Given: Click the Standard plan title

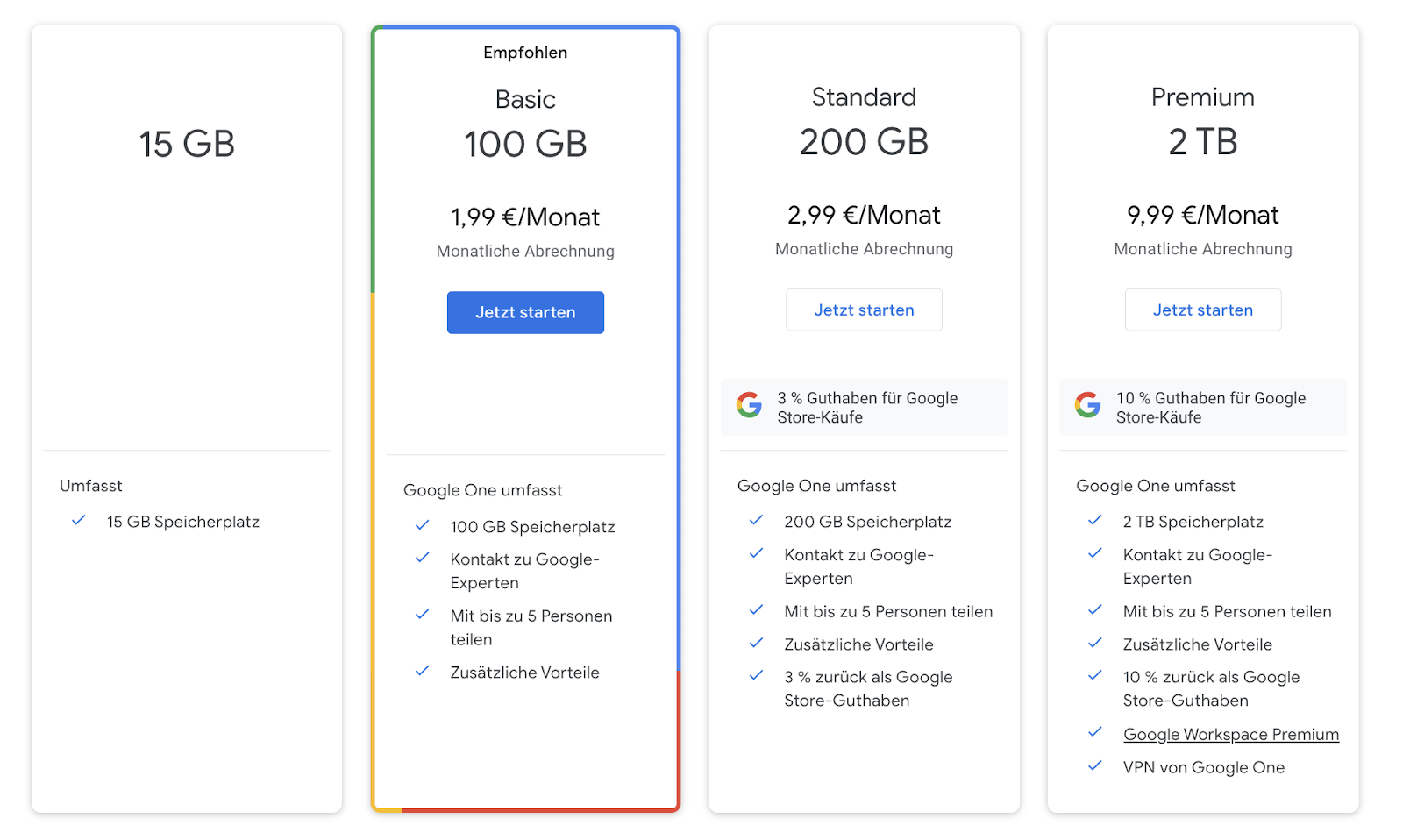Looking at the screenshot, I should coord(864,97).
